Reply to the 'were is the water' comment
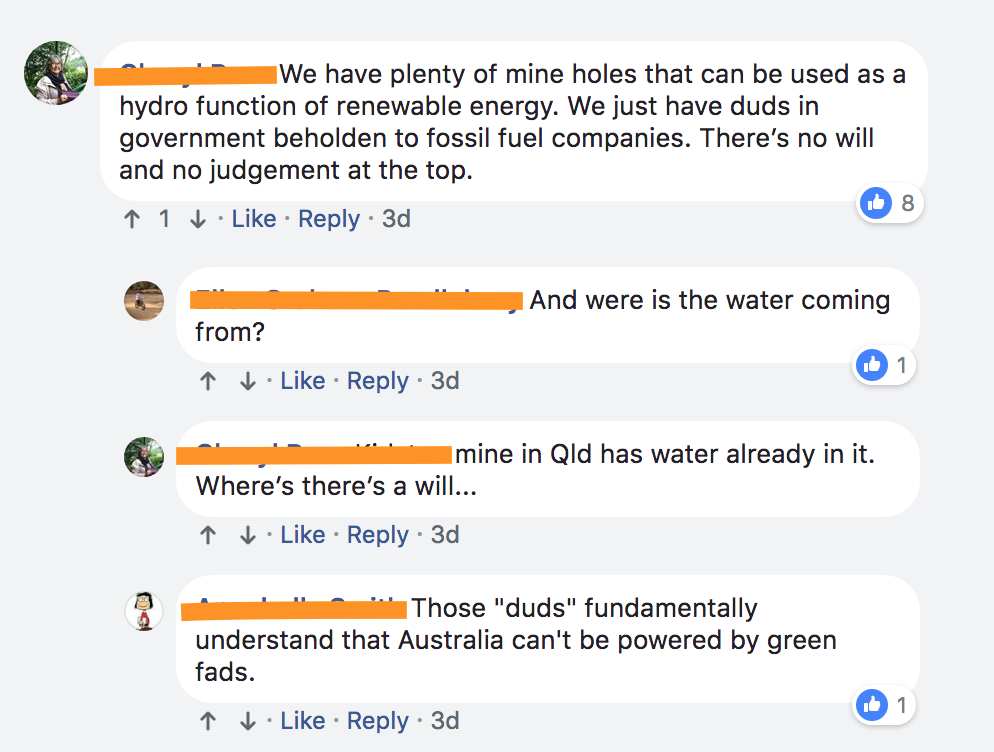The image size is (994, 752). [378, 381]
